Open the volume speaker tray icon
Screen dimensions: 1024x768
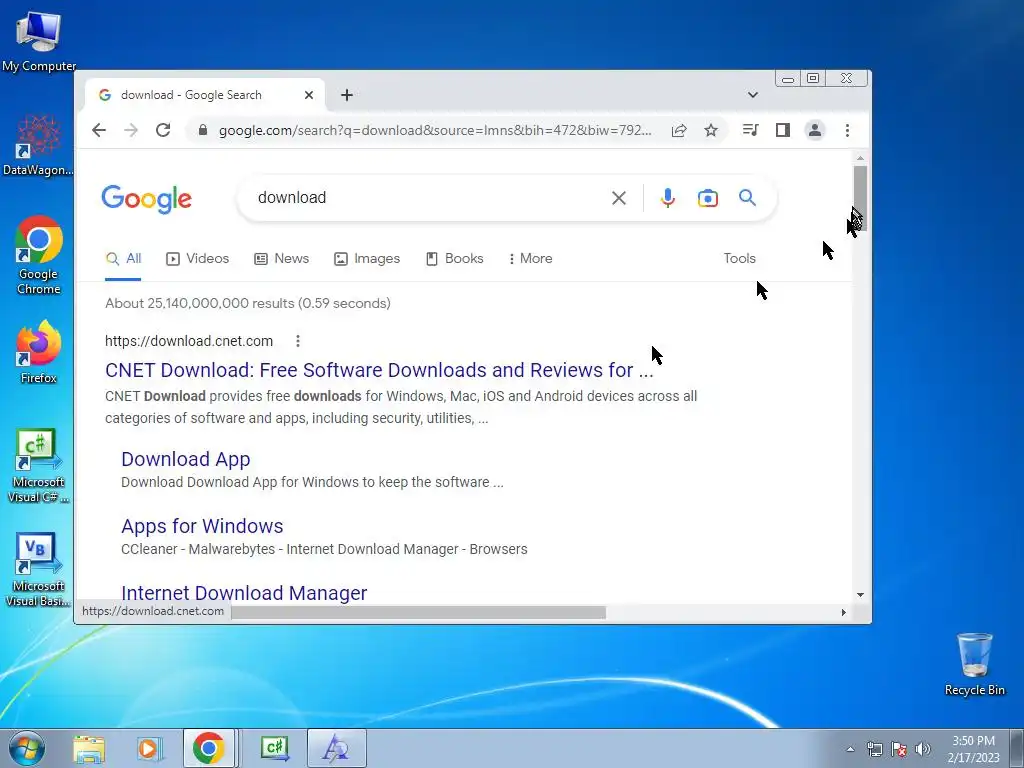point(923,749)
